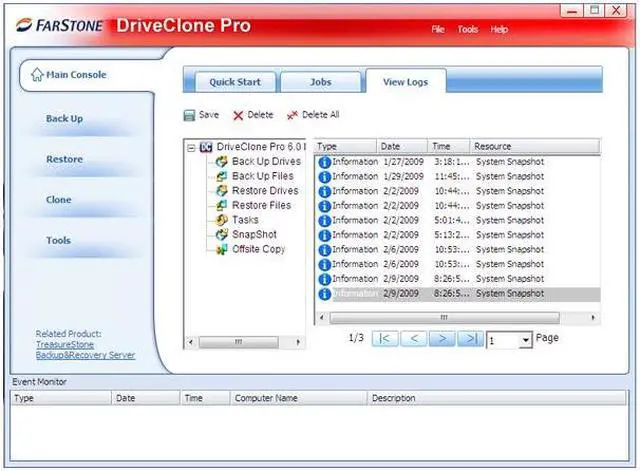Click the DriveClone Pro DC tree icon
This screenshot has height=471, width=640.
(x=206, y=147)
